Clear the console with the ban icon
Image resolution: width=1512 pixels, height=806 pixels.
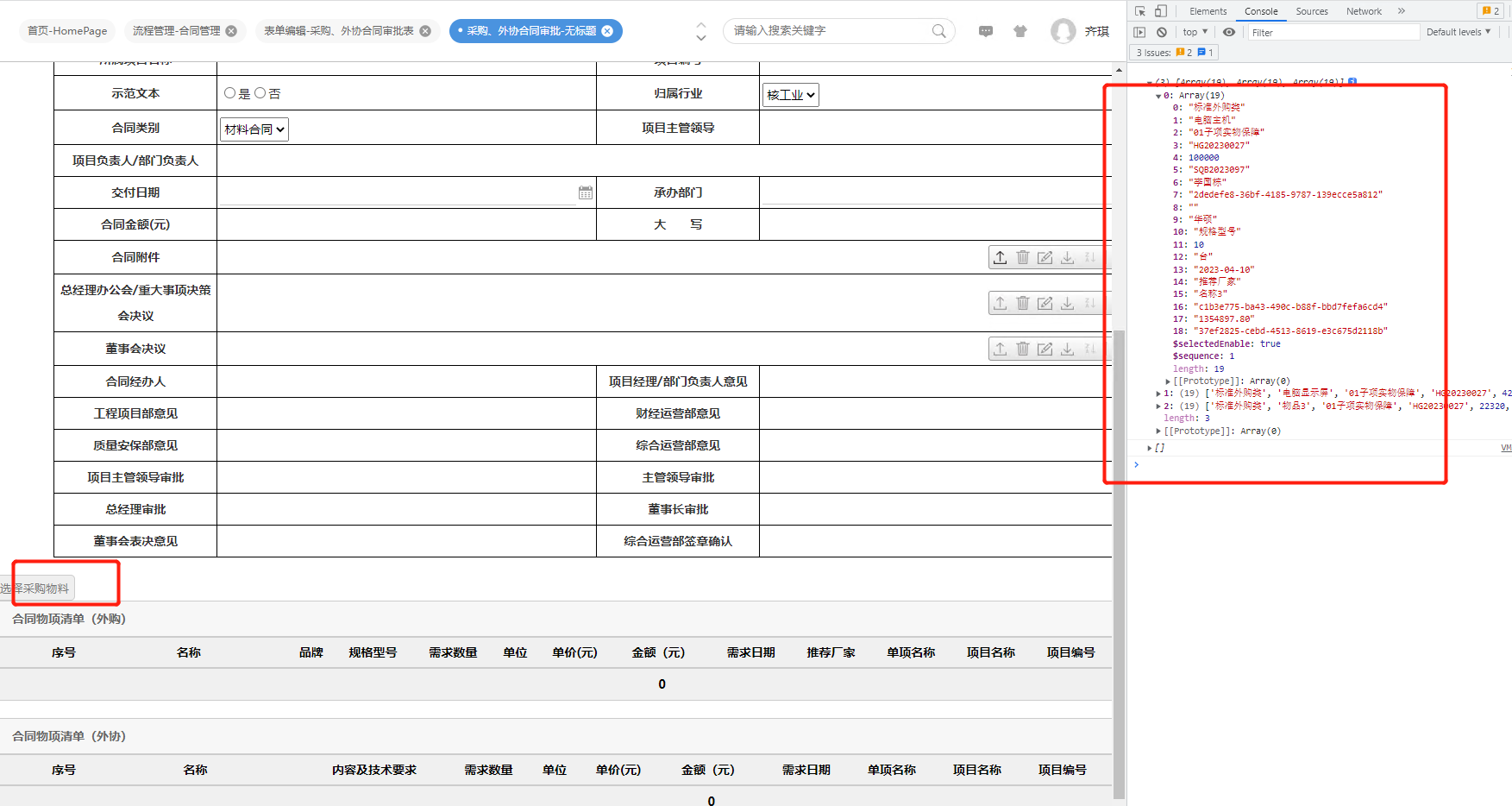click(1162, 32)
